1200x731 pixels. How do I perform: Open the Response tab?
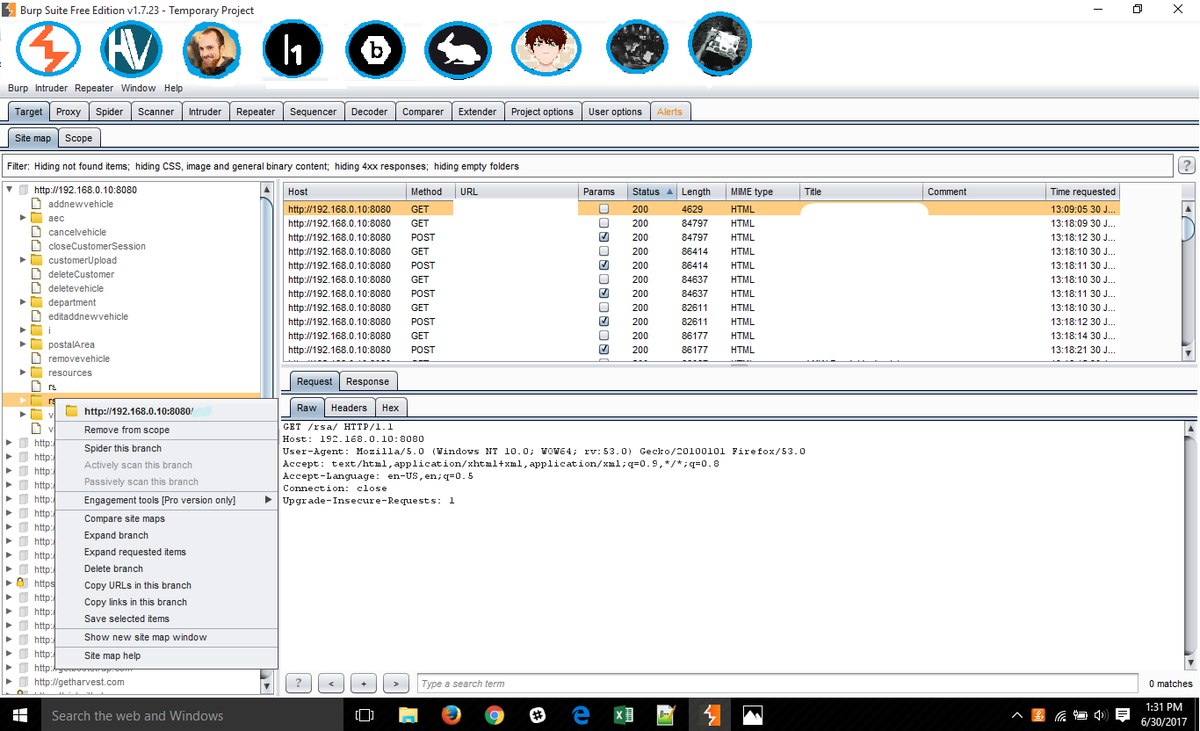click(368, 381)
